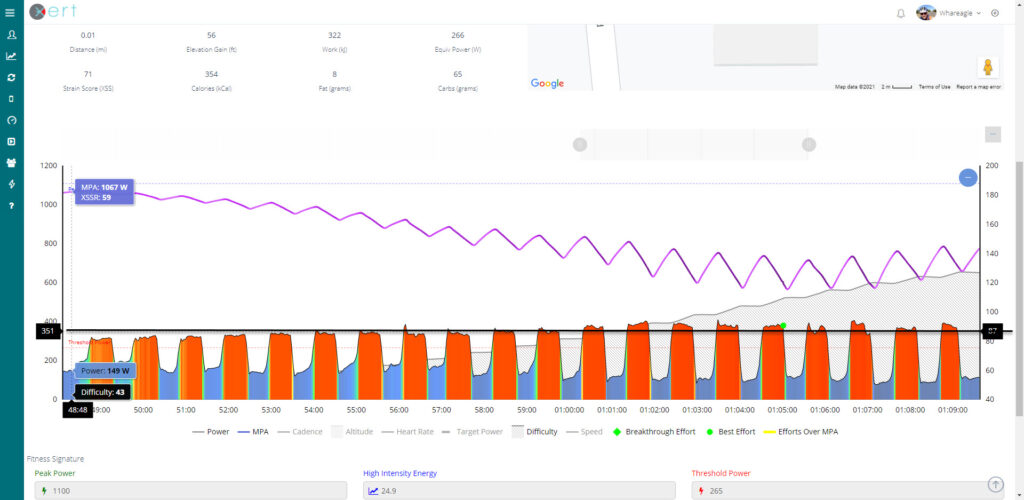Click the notification bell icon
Screen dimensions: 1024x500
(x=900, y=13)
